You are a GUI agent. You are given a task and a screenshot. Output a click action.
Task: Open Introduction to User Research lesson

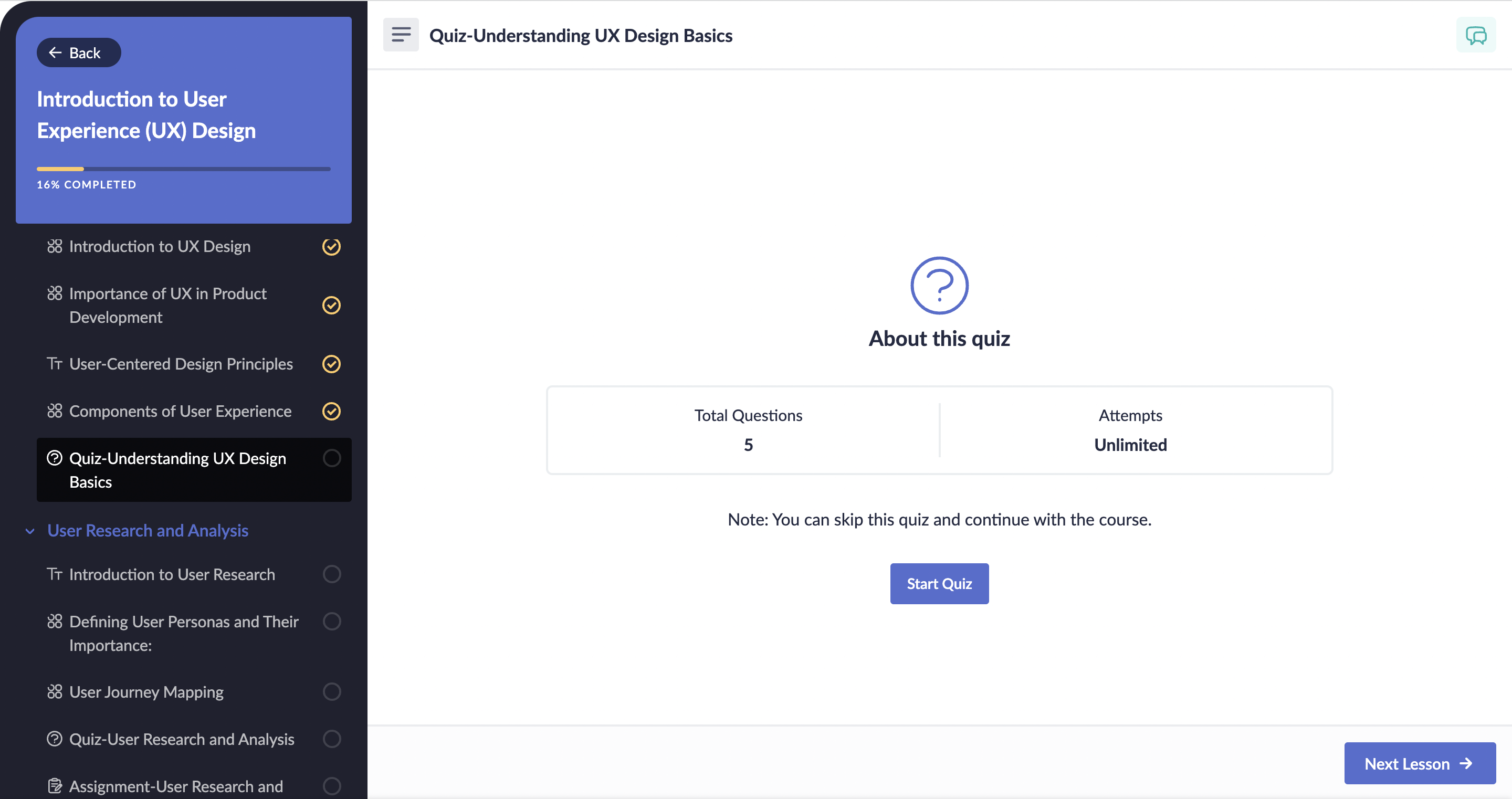point(172,574)
